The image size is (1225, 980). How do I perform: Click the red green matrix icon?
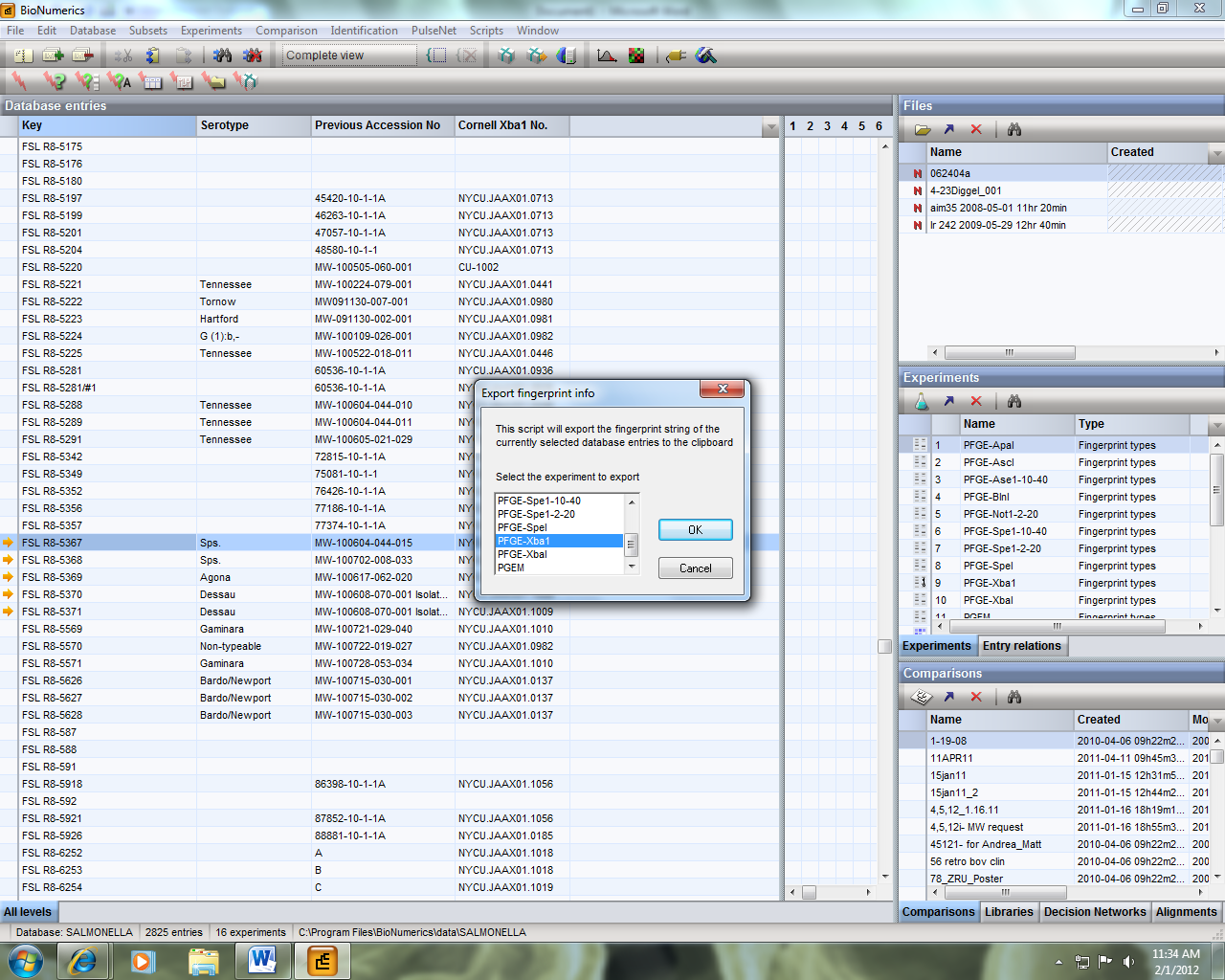tap(636, 56)
